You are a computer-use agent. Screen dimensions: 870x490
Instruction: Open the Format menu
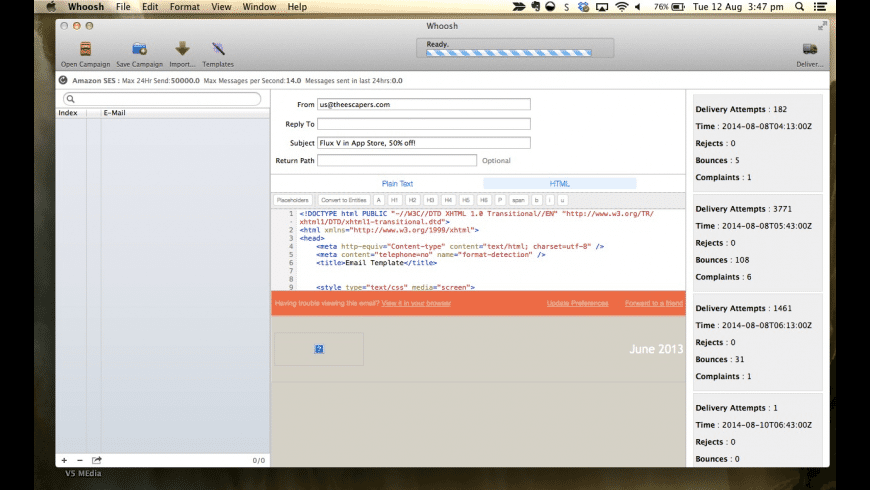tap(185, 7)
